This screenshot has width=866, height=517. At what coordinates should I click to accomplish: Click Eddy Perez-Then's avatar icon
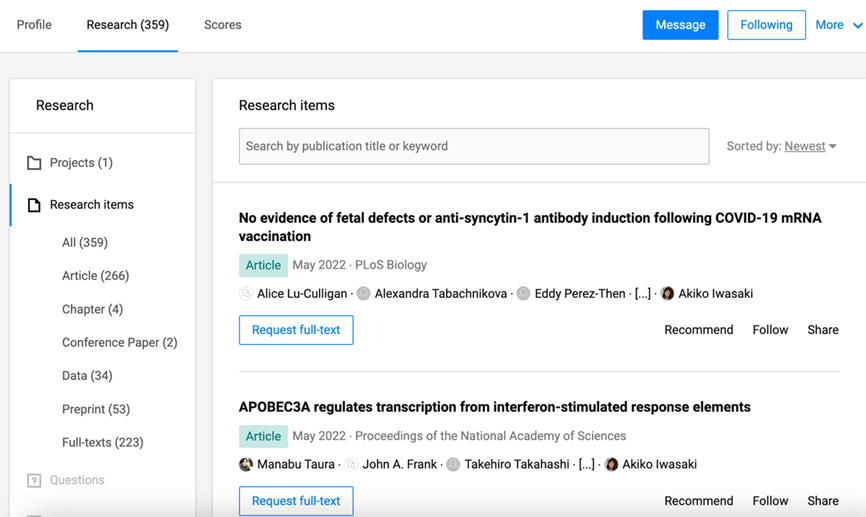tap(523, 294)
